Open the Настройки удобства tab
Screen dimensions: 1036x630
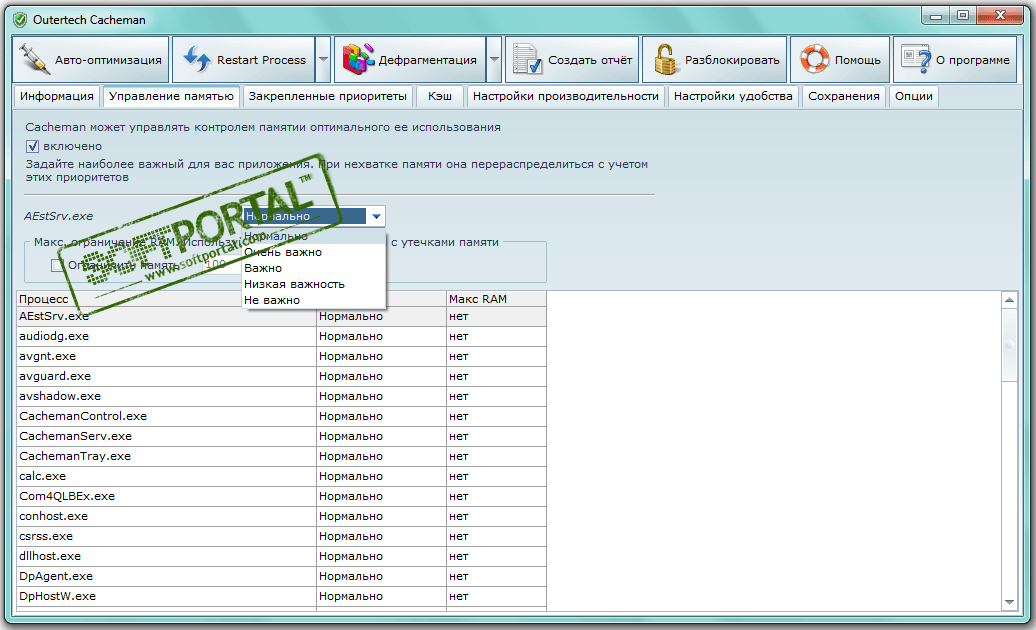733,96
